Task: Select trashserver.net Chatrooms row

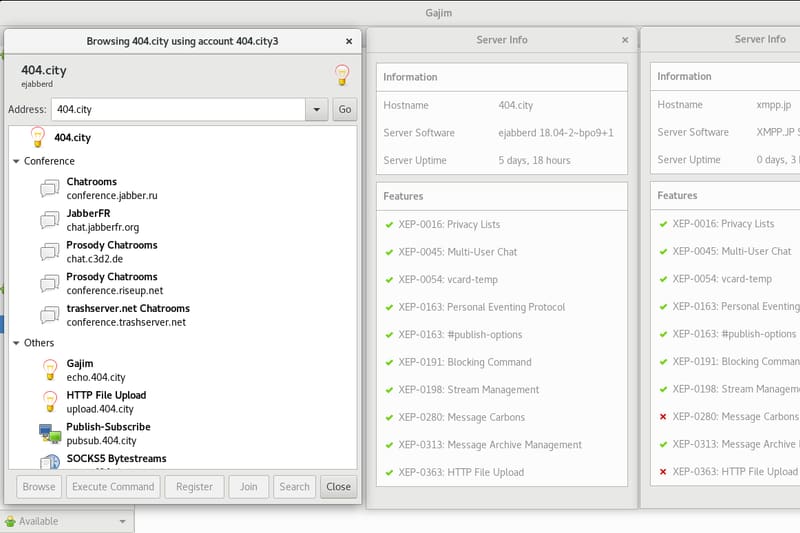Action: pos(183,315)
